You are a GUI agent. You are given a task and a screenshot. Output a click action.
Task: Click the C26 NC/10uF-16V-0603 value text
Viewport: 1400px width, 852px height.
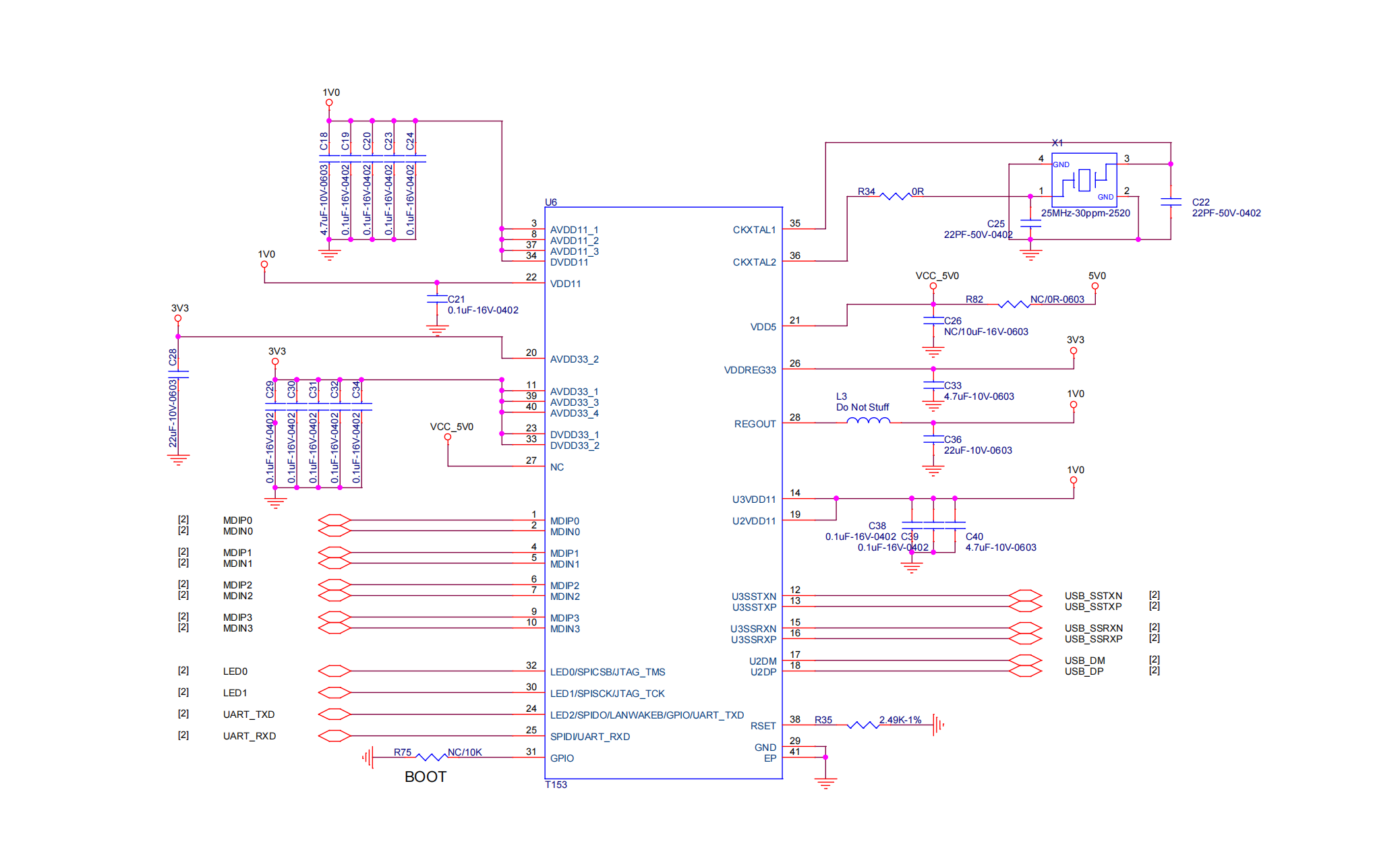[x=986, y=332]
